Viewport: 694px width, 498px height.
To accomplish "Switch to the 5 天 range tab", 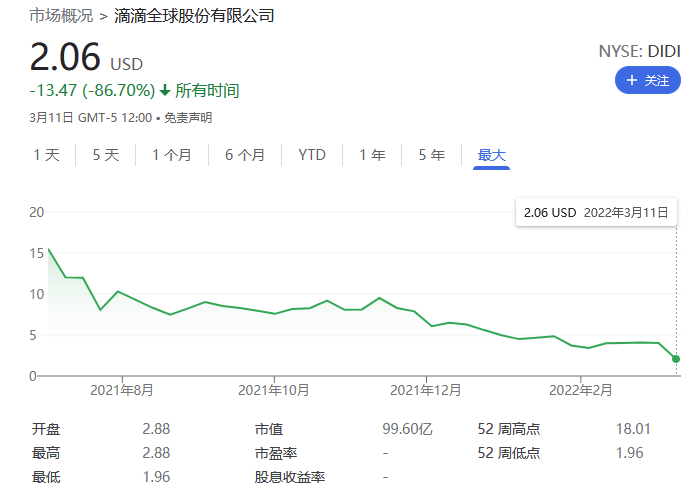I will tap(106, 155).
